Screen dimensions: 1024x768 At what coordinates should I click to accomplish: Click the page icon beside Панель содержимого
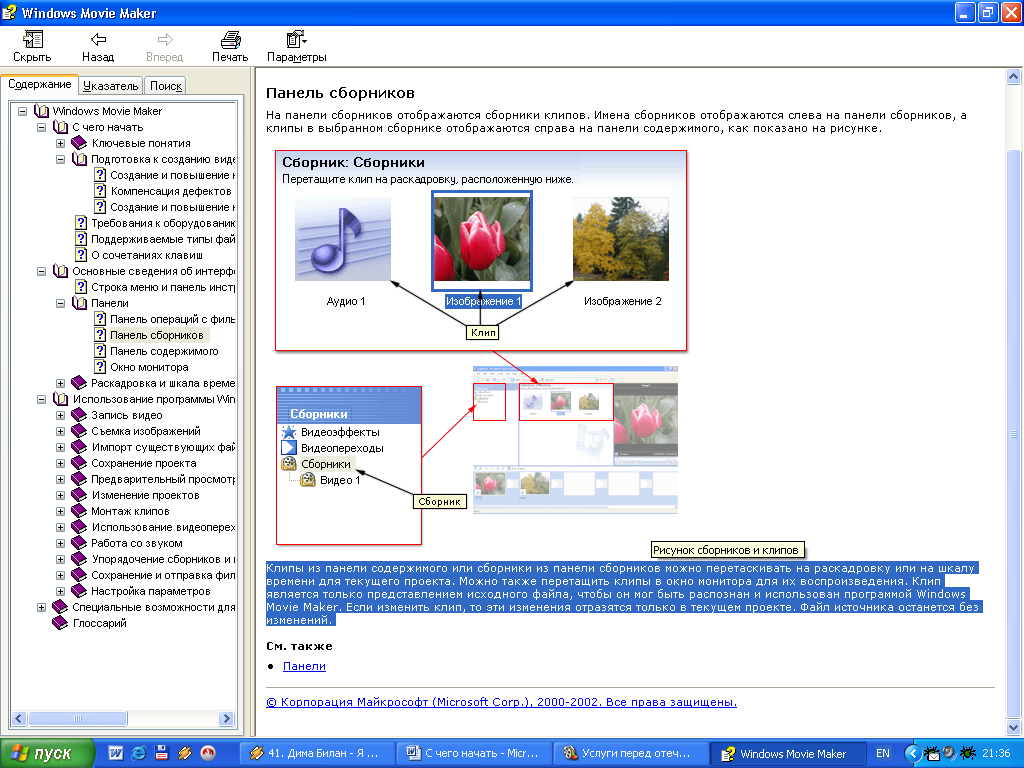99,351
